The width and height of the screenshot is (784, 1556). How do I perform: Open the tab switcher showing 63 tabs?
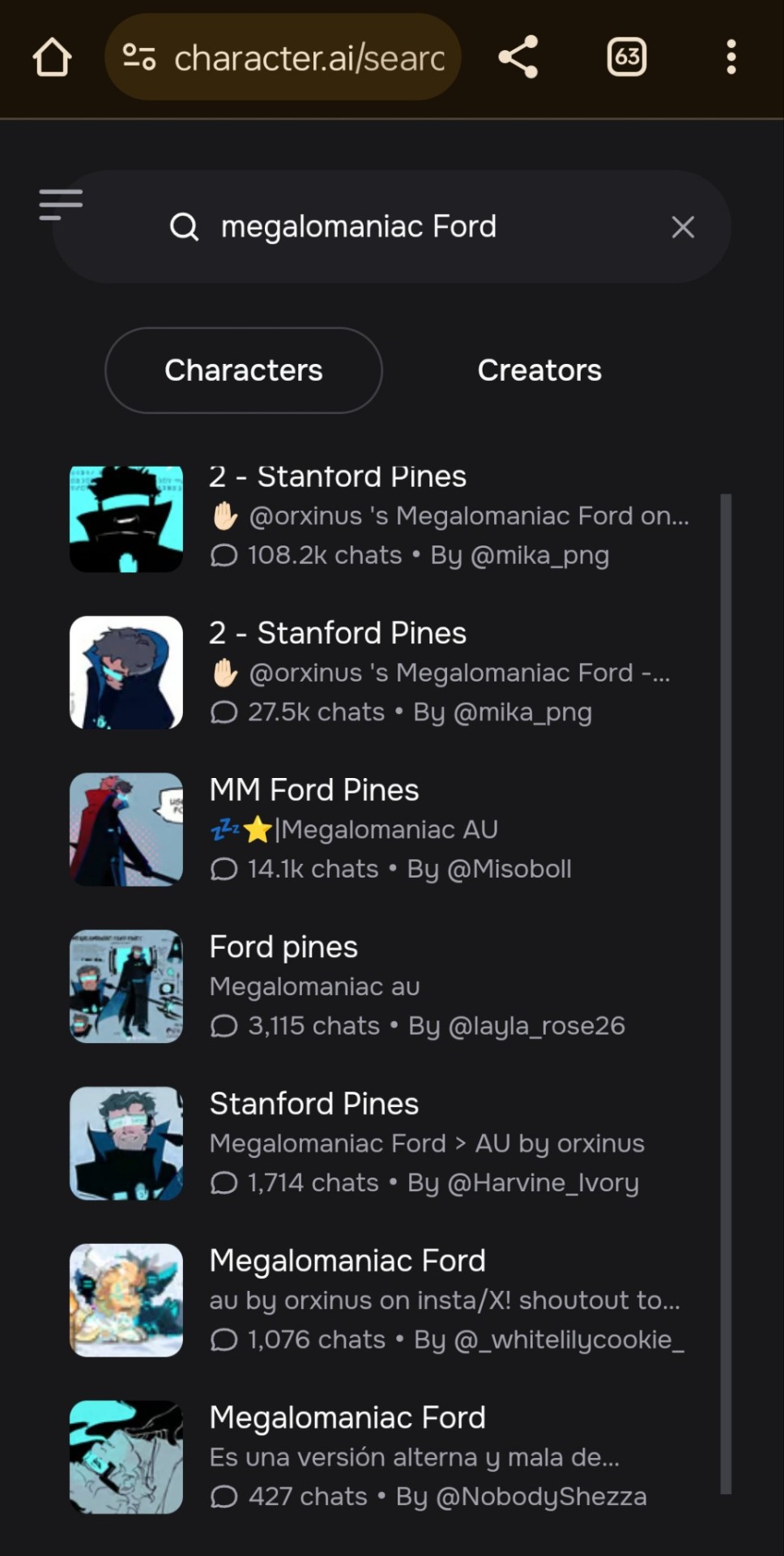coord(626,58)
